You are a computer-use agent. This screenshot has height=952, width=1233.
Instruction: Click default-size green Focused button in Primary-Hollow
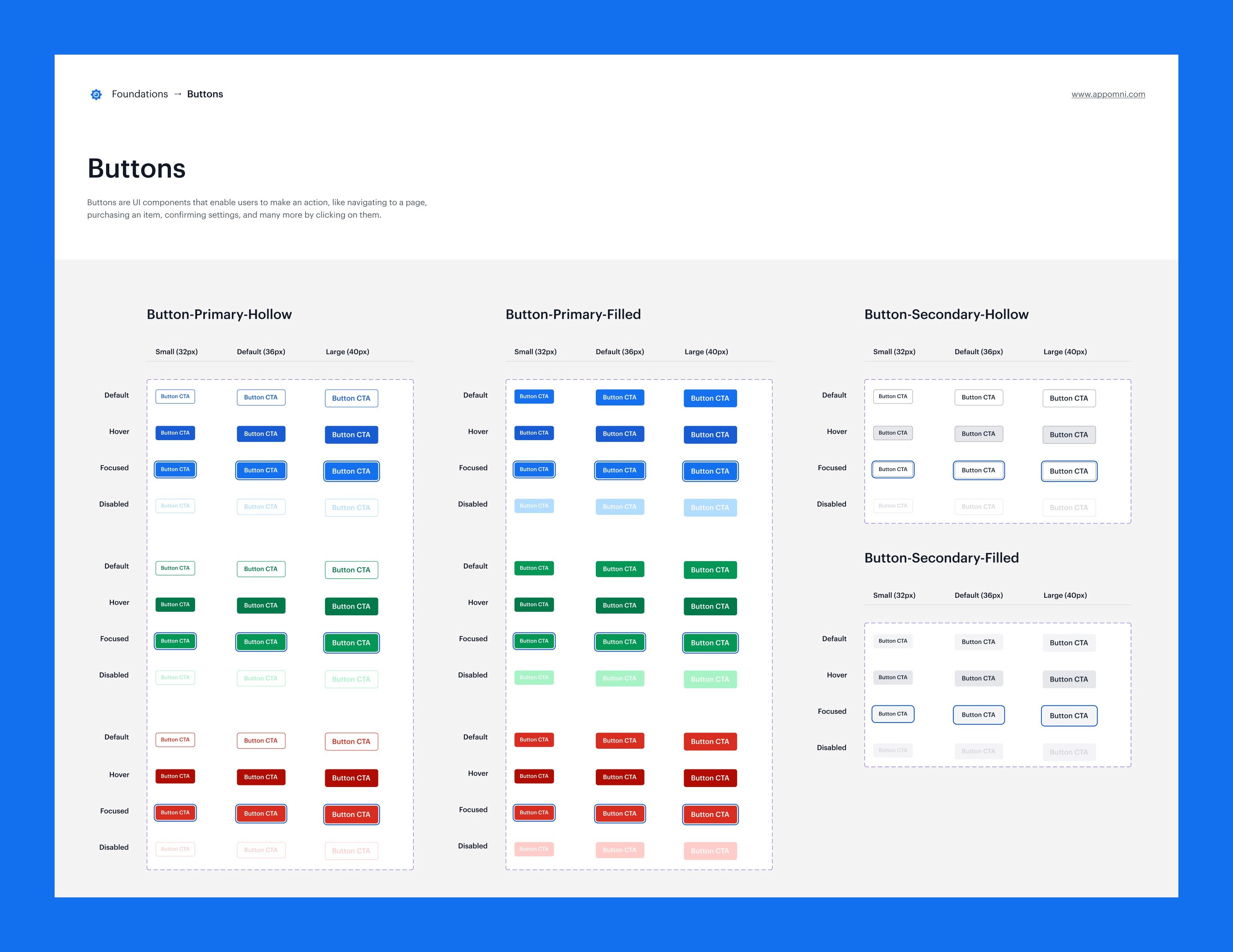[x=261, y=642]
